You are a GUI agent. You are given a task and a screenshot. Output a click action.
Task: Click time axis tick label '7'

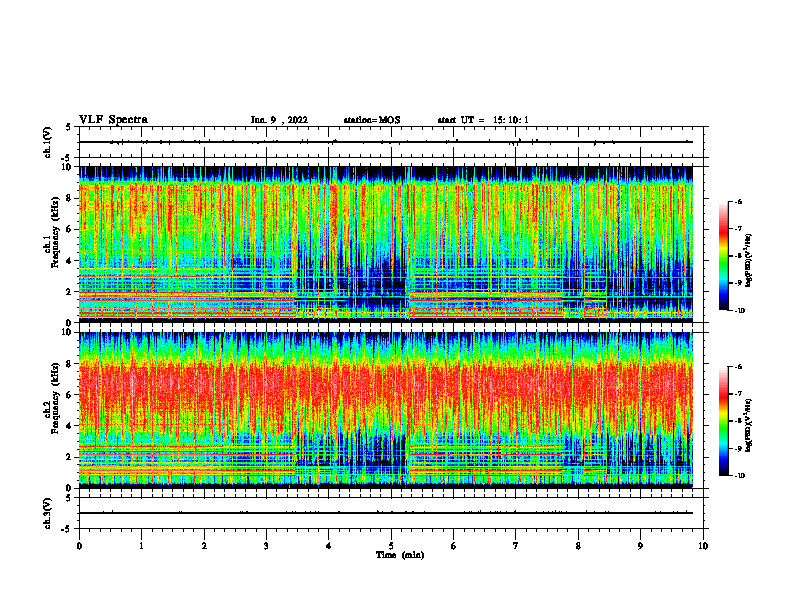tap(515, 546)
